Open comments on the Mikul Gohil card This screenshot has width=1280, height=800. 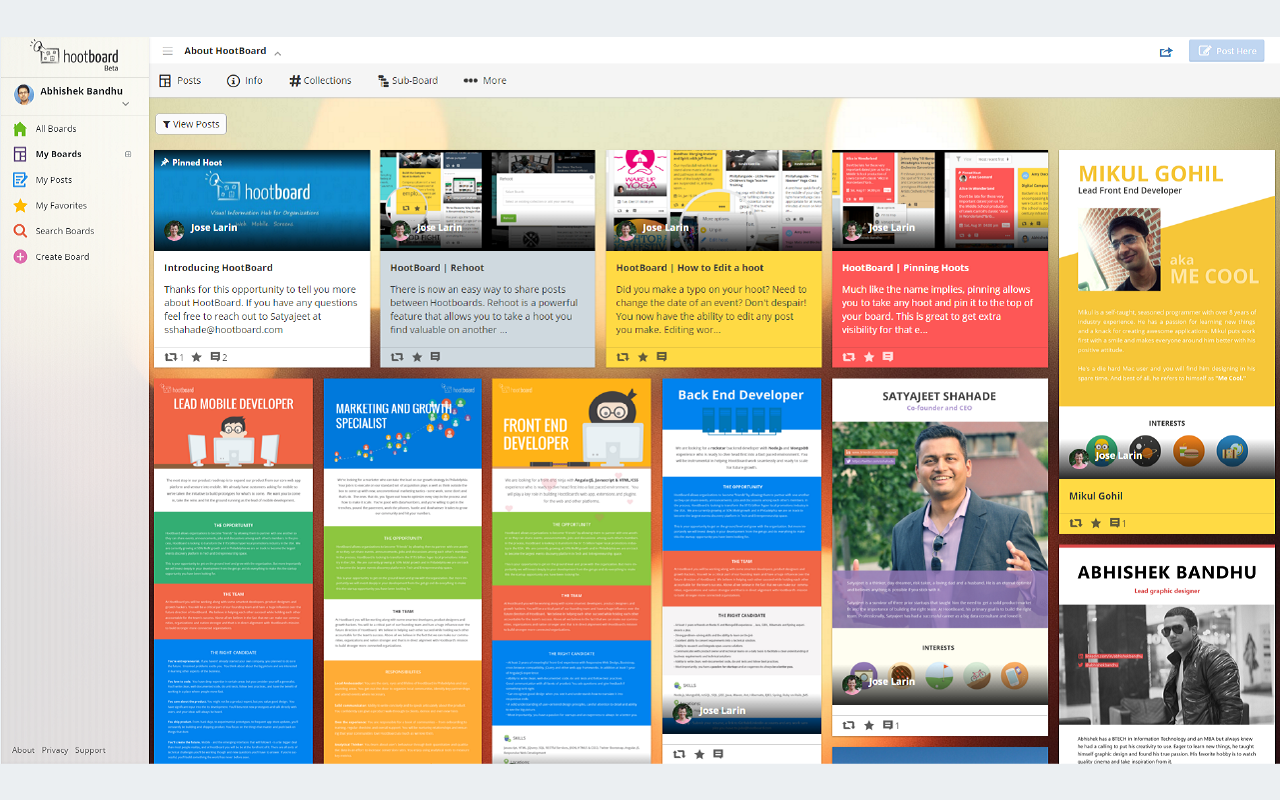pyautogui.click(x=1116, y=523)
